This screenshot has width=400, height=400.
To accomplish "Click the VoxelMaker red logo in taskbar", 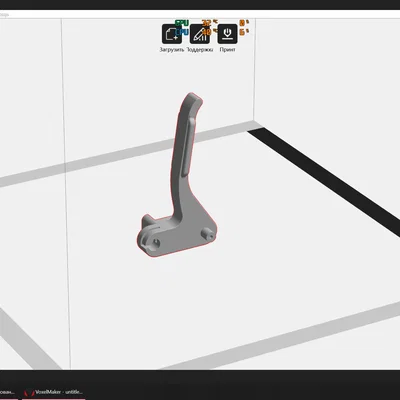I will 30,392.
